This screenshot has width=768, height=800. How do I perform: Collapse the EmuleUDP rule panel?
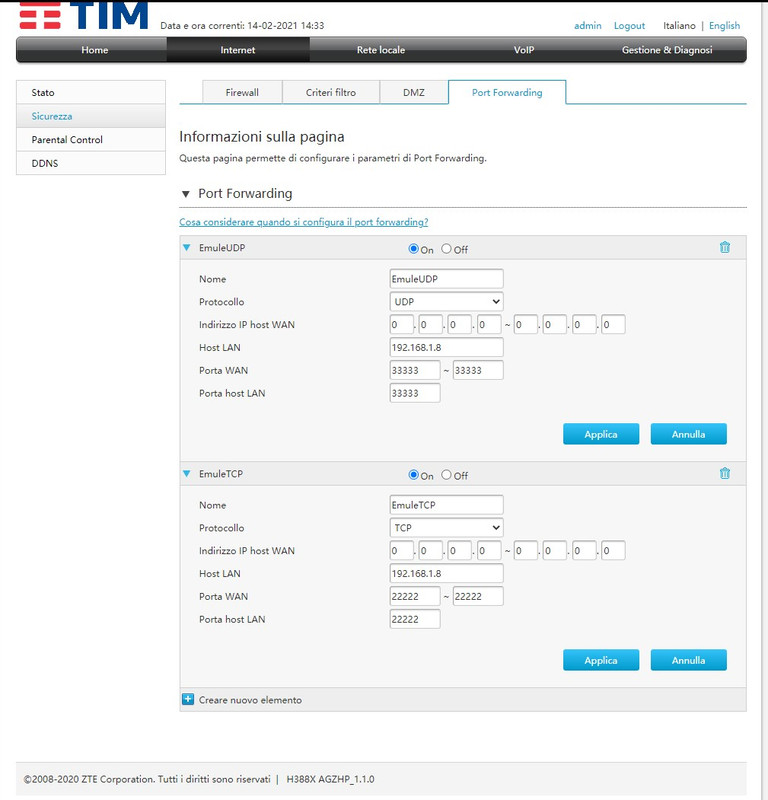[x=187, y=247]
